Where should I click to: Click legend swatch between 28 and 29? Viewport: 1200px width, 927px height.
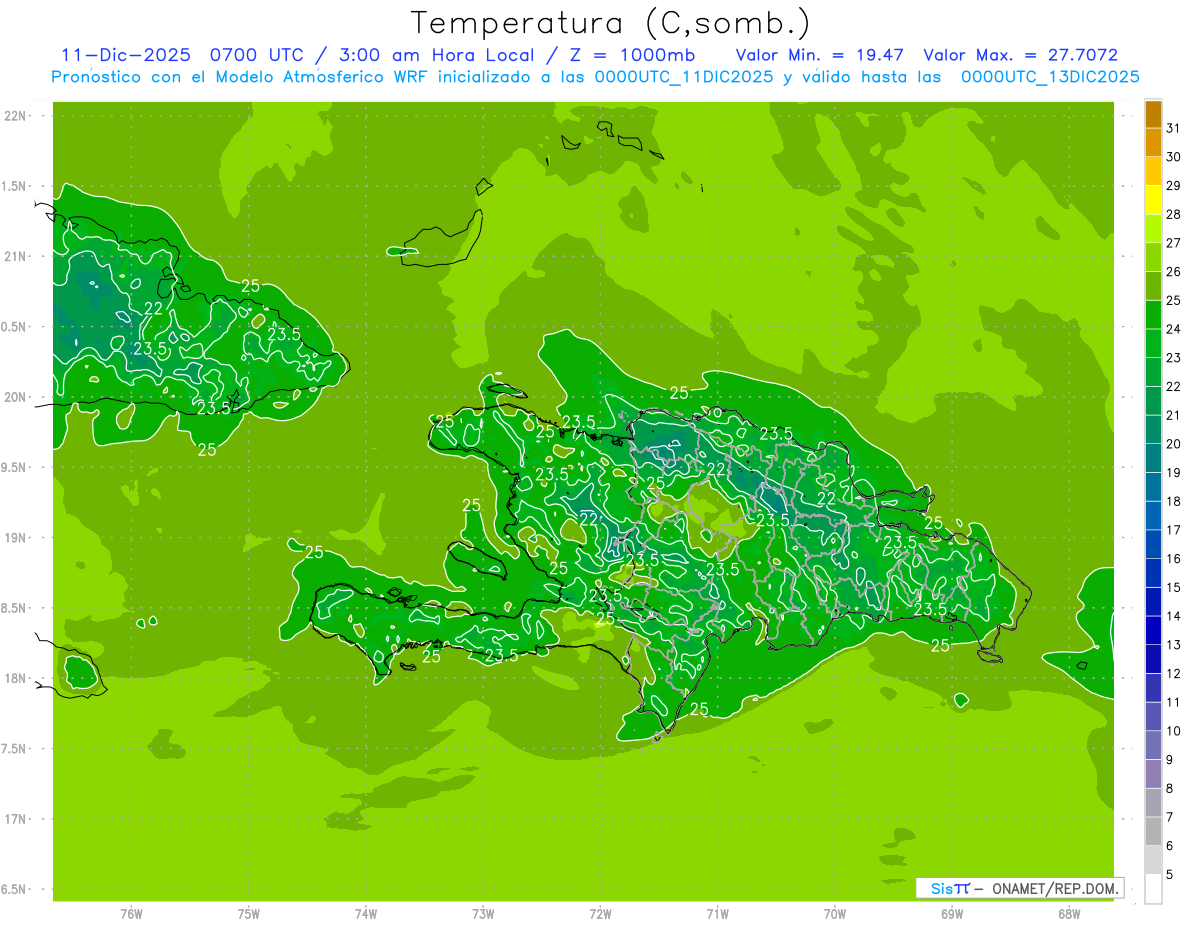coord(1153,200)
